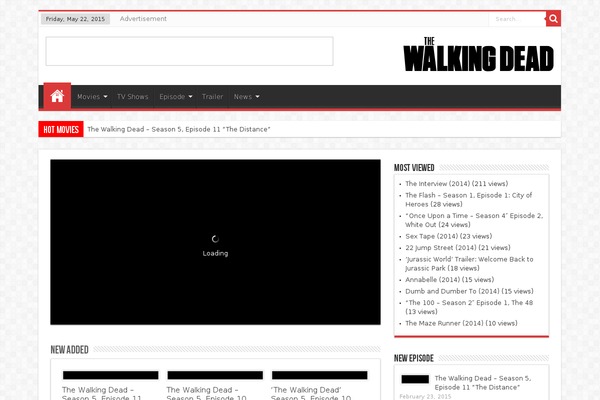Open New Episode thumbnail for The Distance
Screen dimensions: 600x400
pyautogui.click(x=415, y=379)
